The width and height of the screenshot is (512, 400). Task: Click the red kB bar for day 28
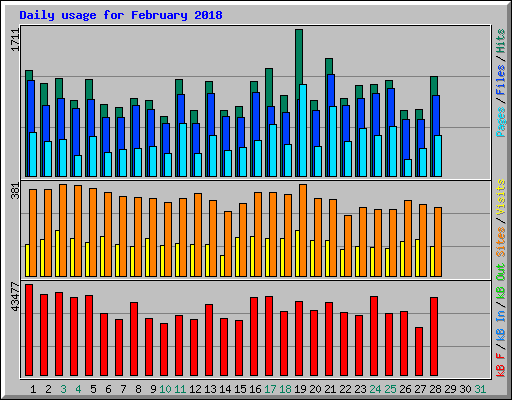[434, 337]
